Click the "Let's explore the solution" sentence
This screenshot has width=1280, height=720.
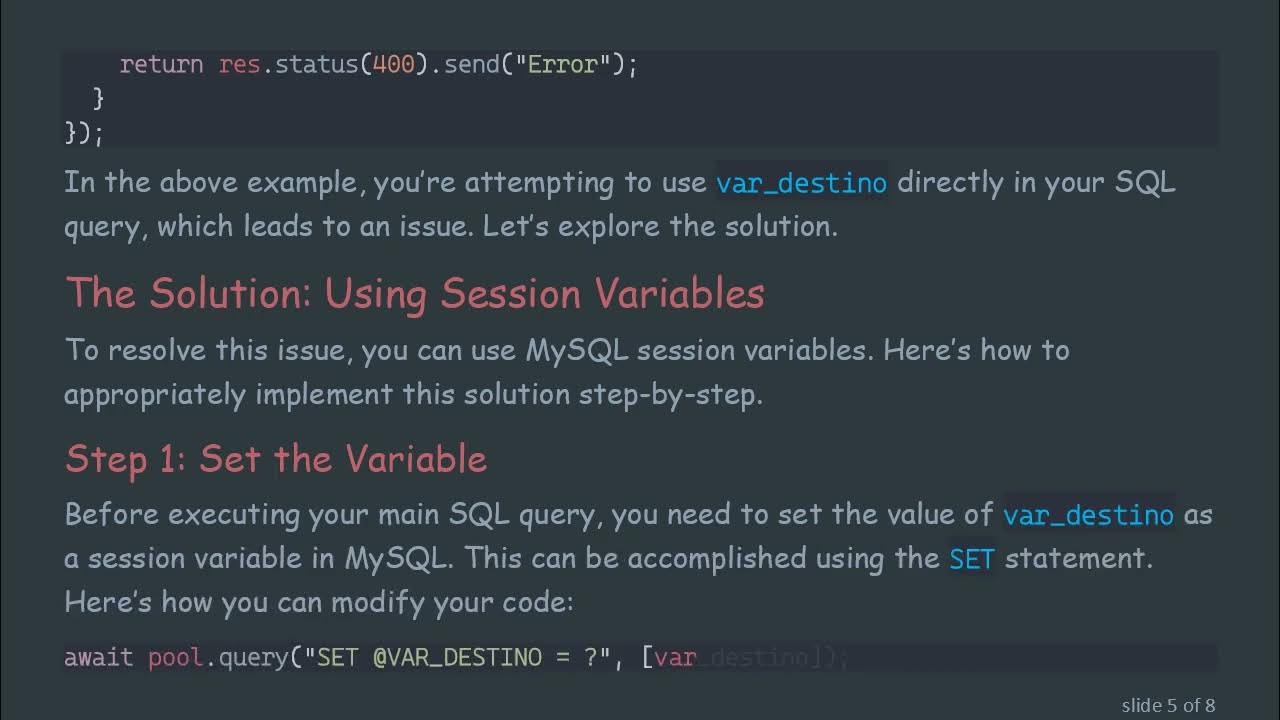tap(660, 226)
